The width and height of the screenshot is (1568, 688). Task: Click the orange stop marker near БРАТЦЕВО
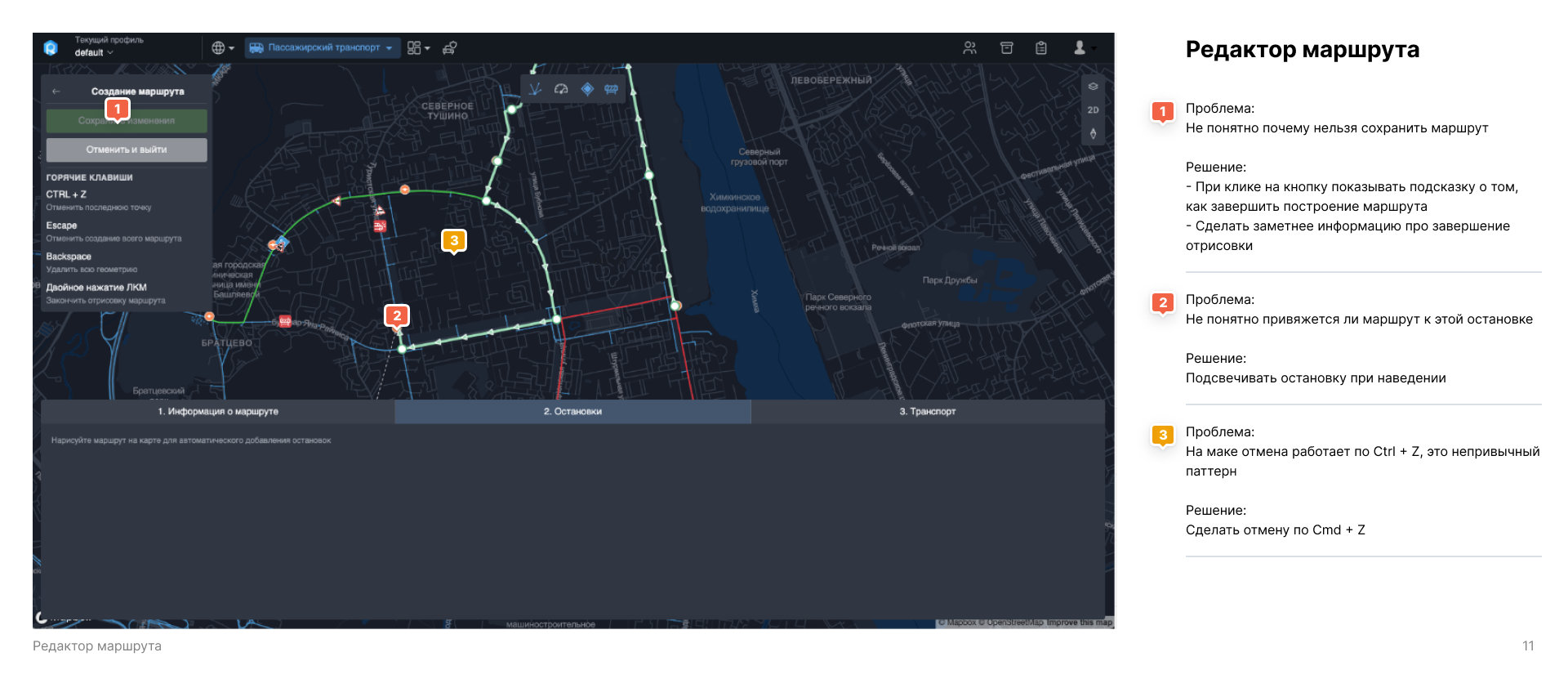coord(209,316)
